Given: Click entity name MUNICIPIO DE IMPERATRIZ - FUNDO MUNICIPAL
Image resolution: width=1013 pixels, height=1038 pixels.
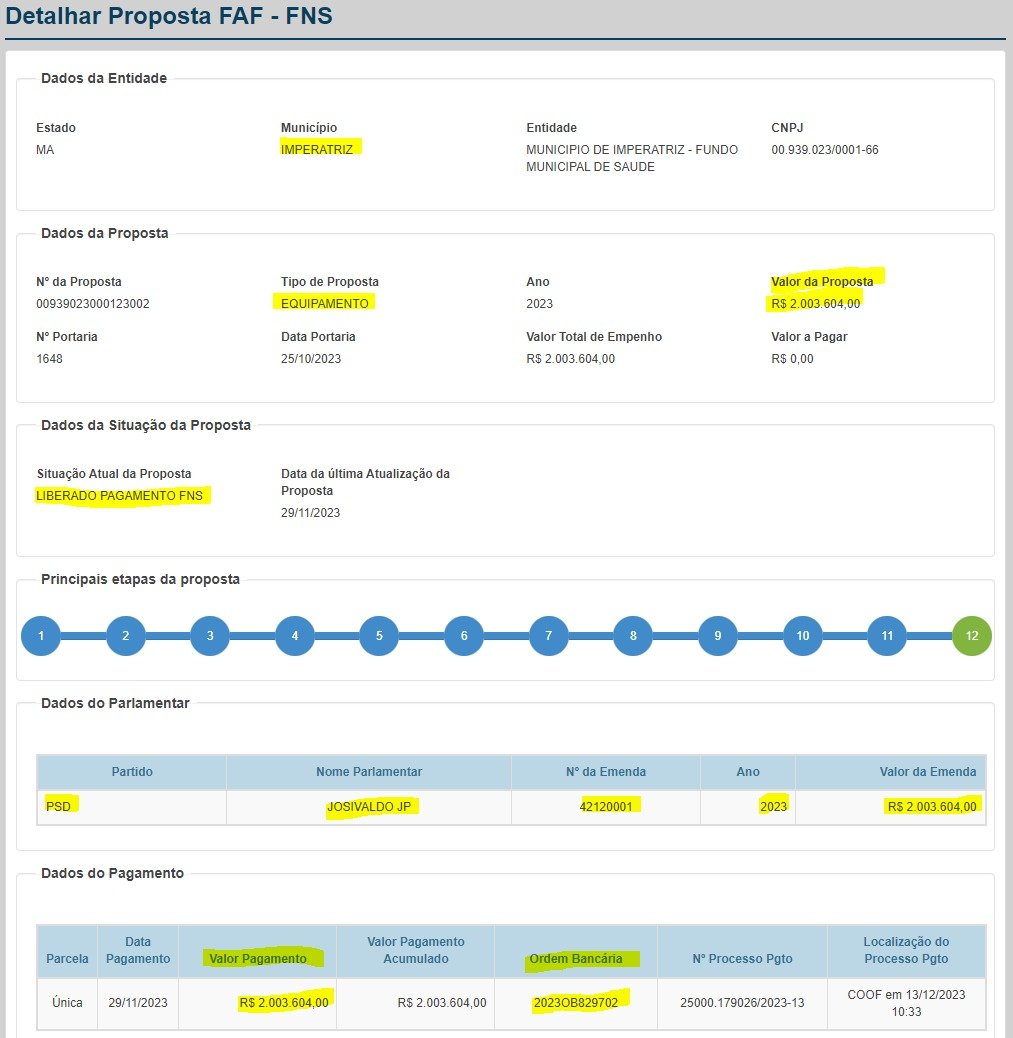Looking at the screenshot, I should click(x=632, y=158).
